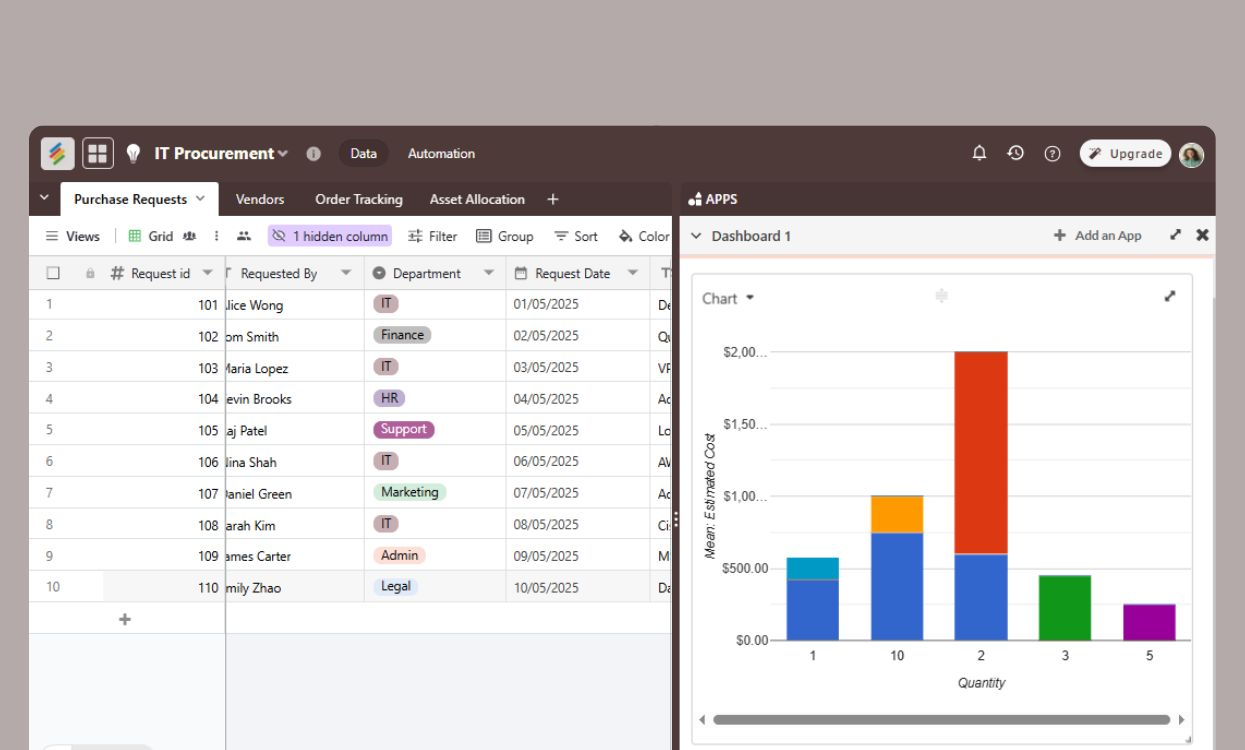Open Request Date column dropdown
This screenshot has width=1245, height=750.
pyautogui.click(x=632, y=273)
